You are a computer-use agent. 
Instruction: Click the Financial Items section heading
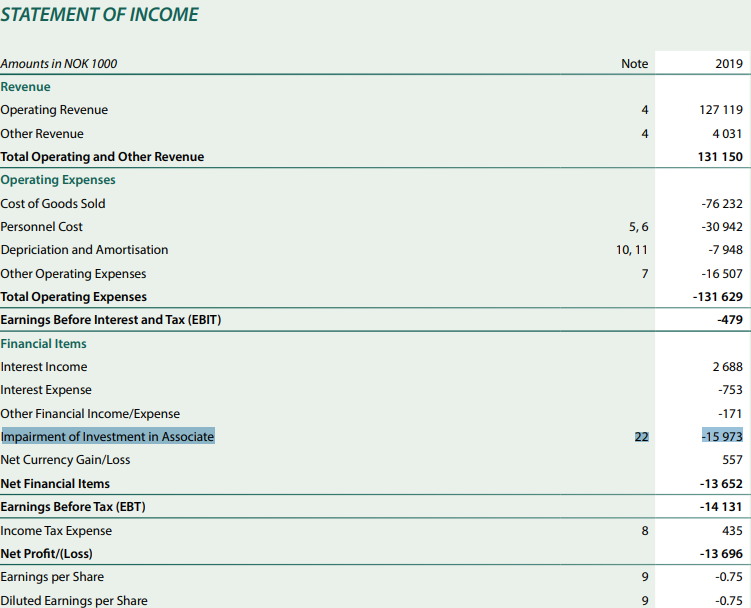(44, 344)
